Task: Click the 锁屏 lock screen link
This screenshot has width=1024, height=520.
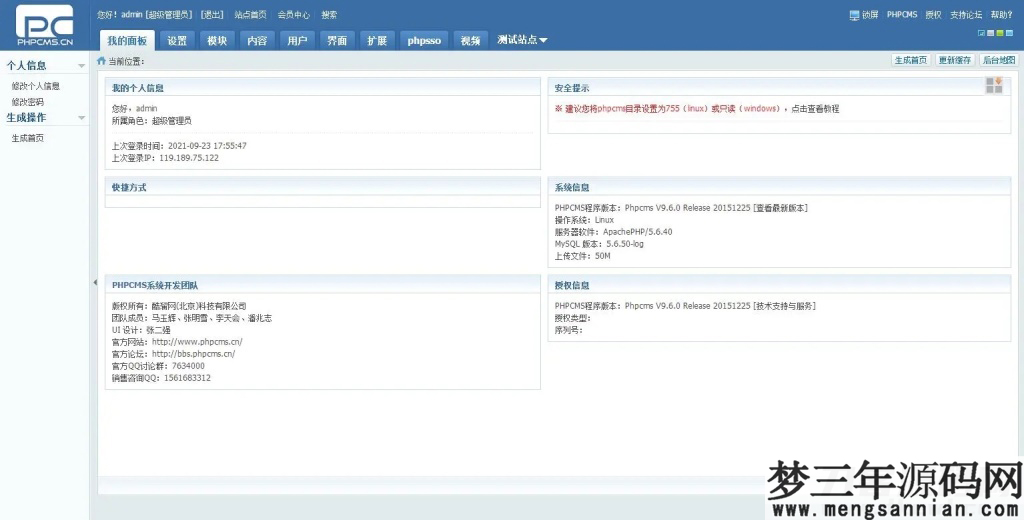Action: coord(870,14)
